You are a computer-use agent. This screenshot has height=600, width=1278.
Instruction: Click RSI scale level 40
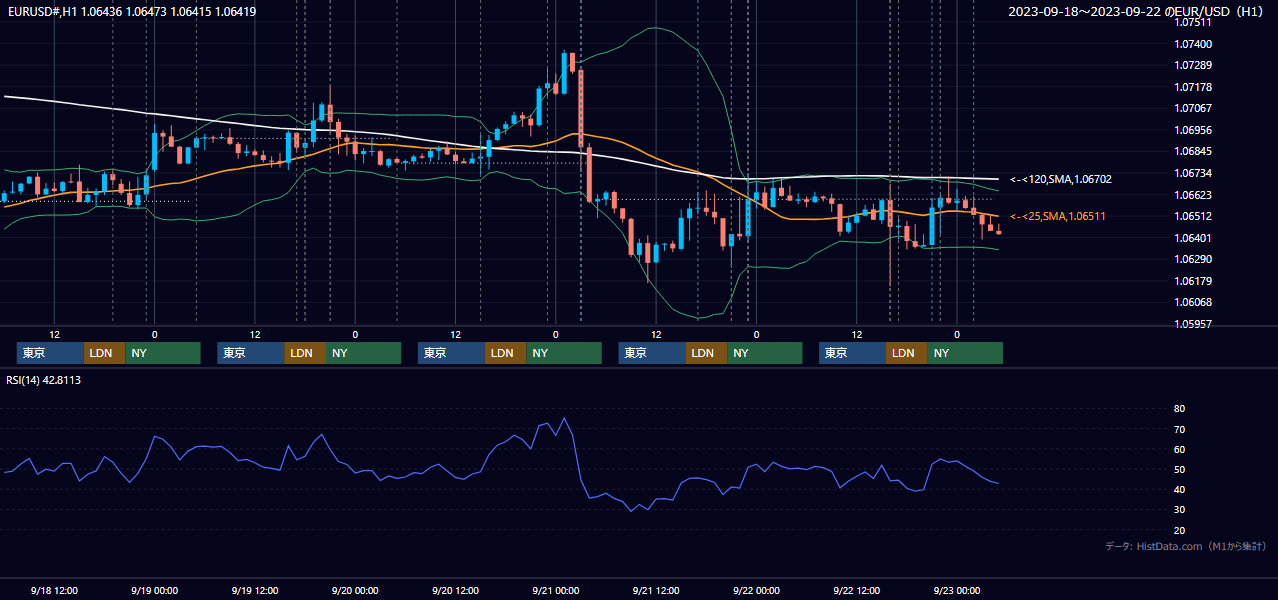1179,489
